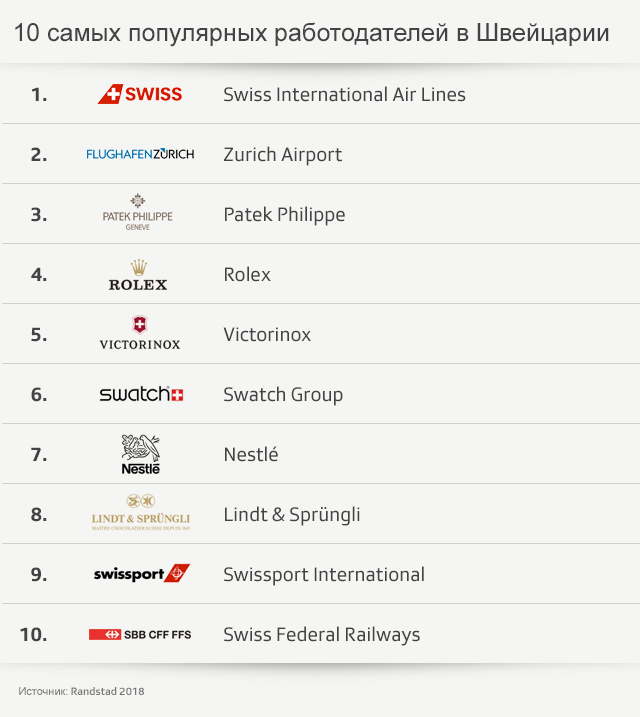
Task: Click the infographic title about Swiss employers
Action: [x=312, y=33]
